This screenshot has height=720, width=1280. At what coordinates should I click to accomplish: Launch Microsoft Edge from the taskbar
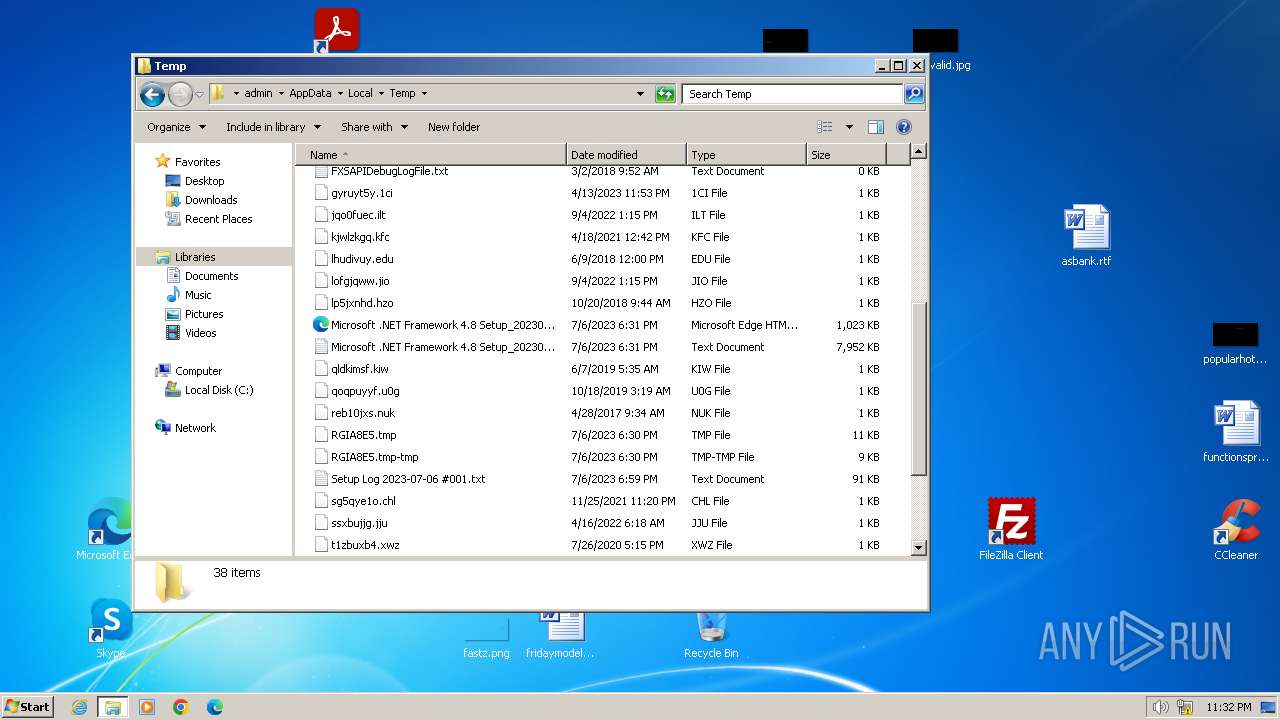point(214,707)
